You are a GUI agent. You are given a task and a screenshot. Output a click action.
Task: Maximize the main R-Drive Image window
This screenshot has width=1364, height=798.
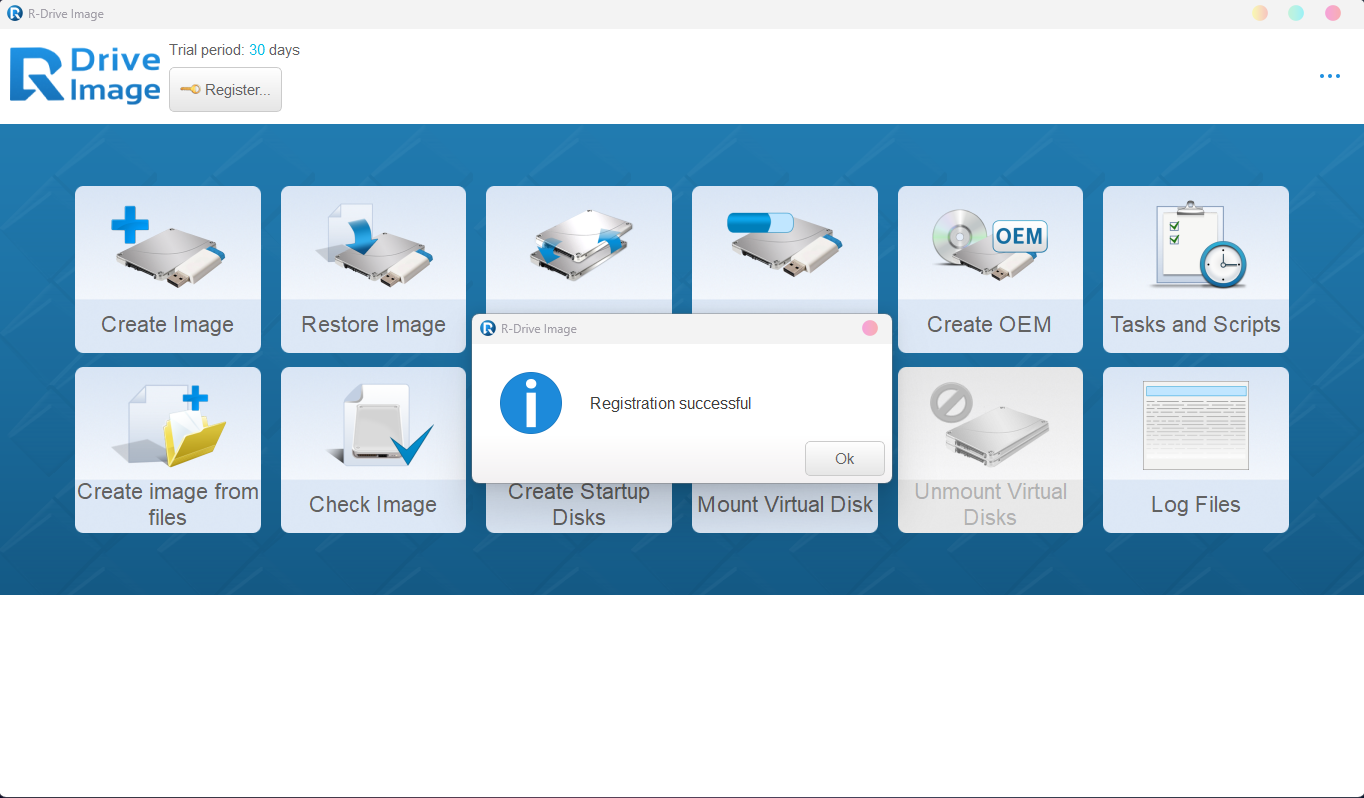coord(1296,13)
